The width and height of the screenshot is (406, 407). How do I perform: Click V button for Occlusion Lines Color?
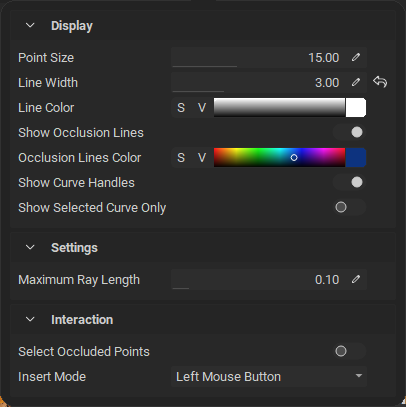pos(202,158)
